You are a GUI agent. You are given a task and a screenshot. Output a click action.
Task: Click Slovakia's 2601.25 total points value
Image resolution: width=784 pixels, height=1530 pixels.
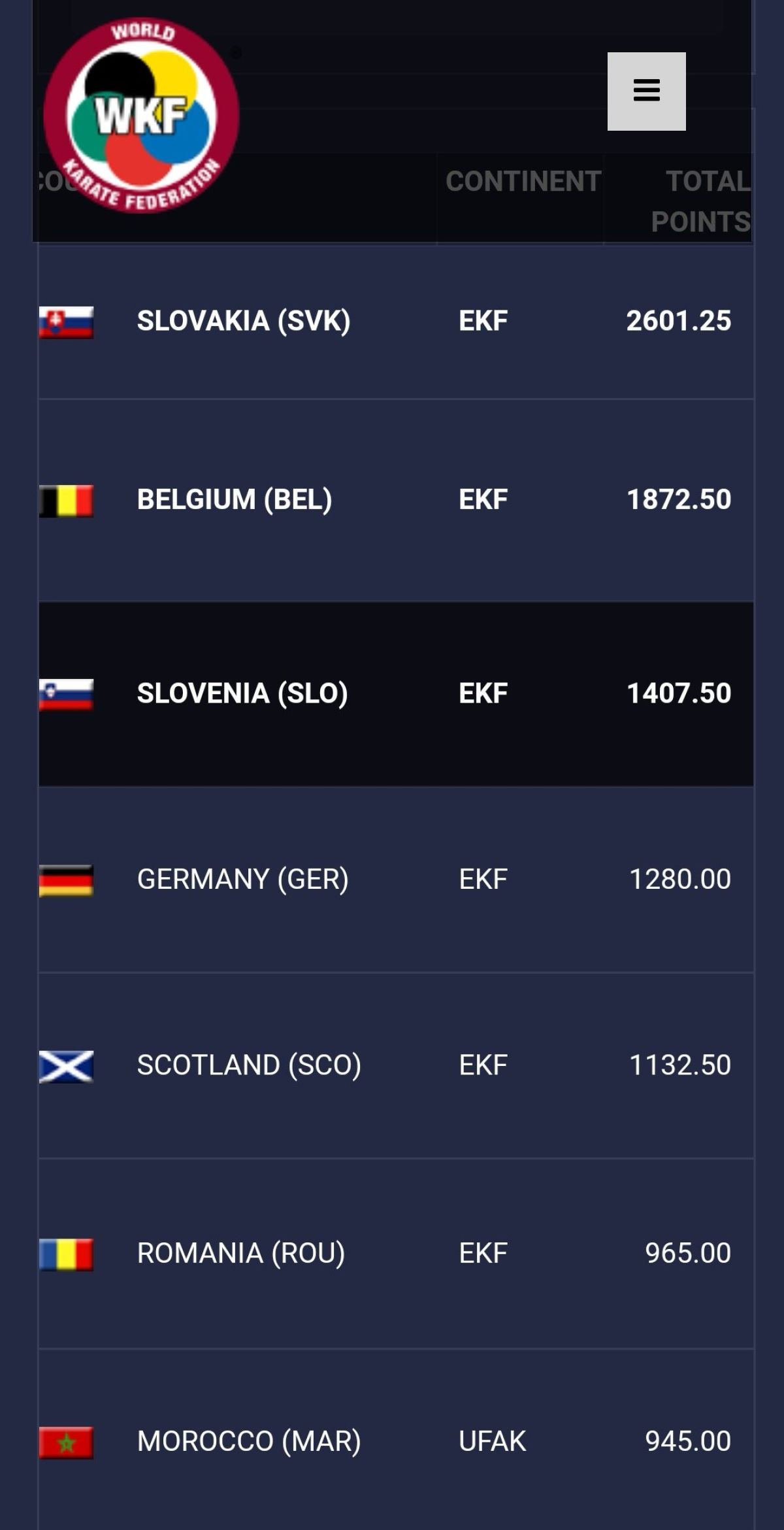point(678,321)
